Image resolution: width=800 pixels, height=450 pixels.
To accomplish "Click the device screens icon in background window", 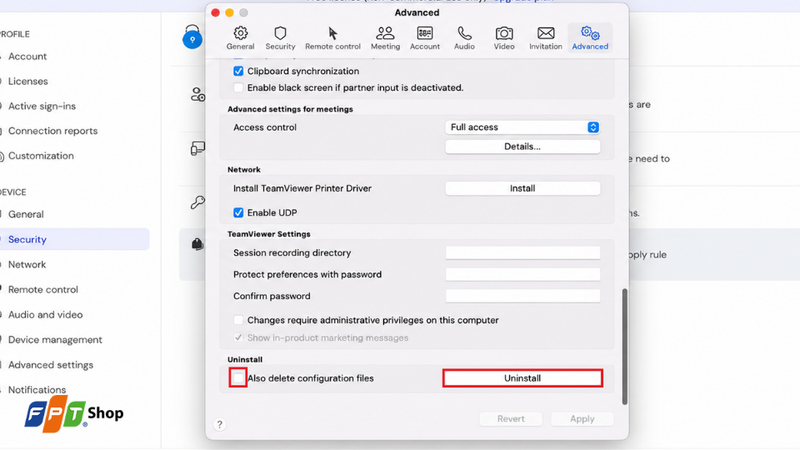I will 198,148.
